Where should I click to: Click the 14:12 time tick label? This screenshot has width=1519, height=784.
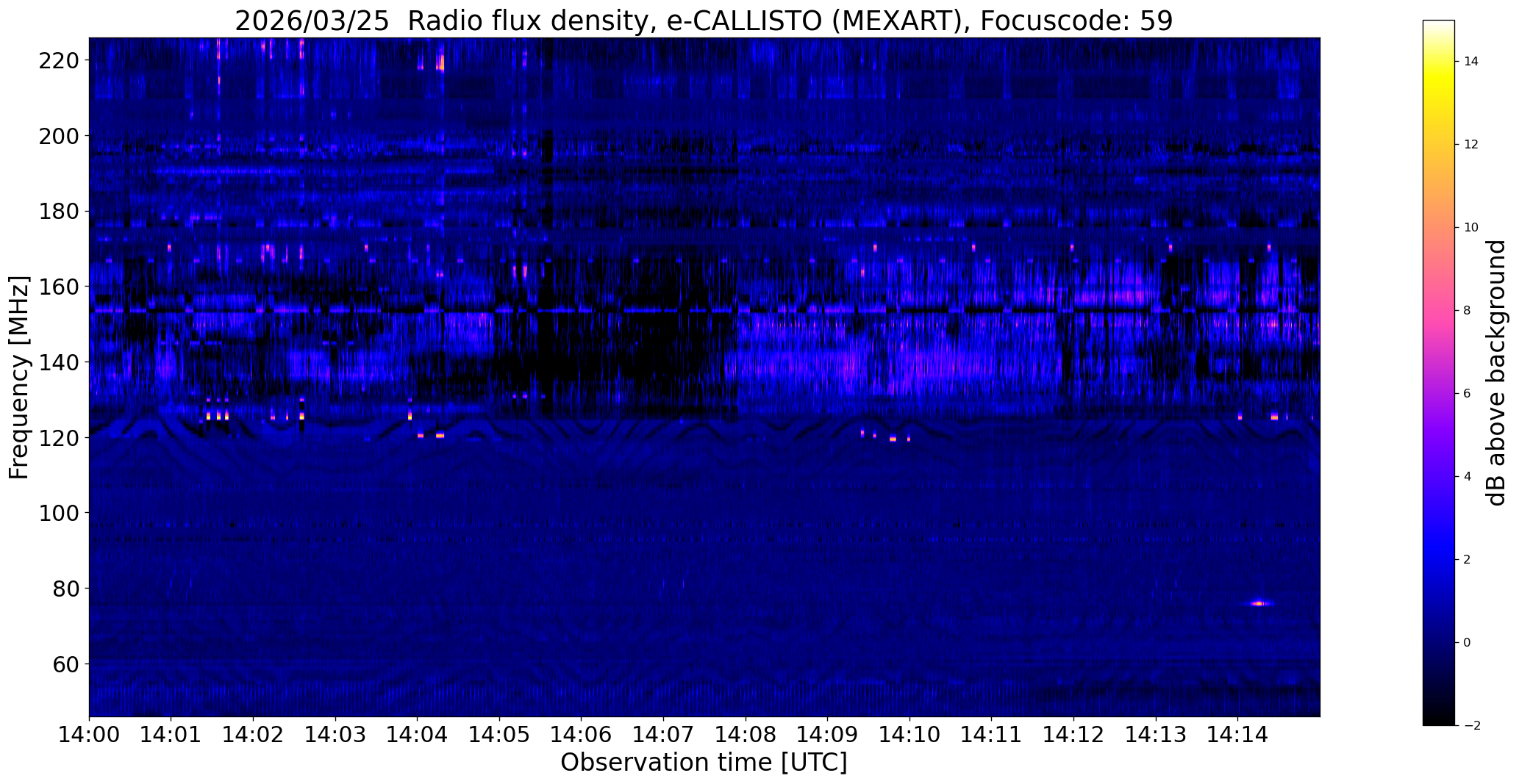coord(1074,734)
